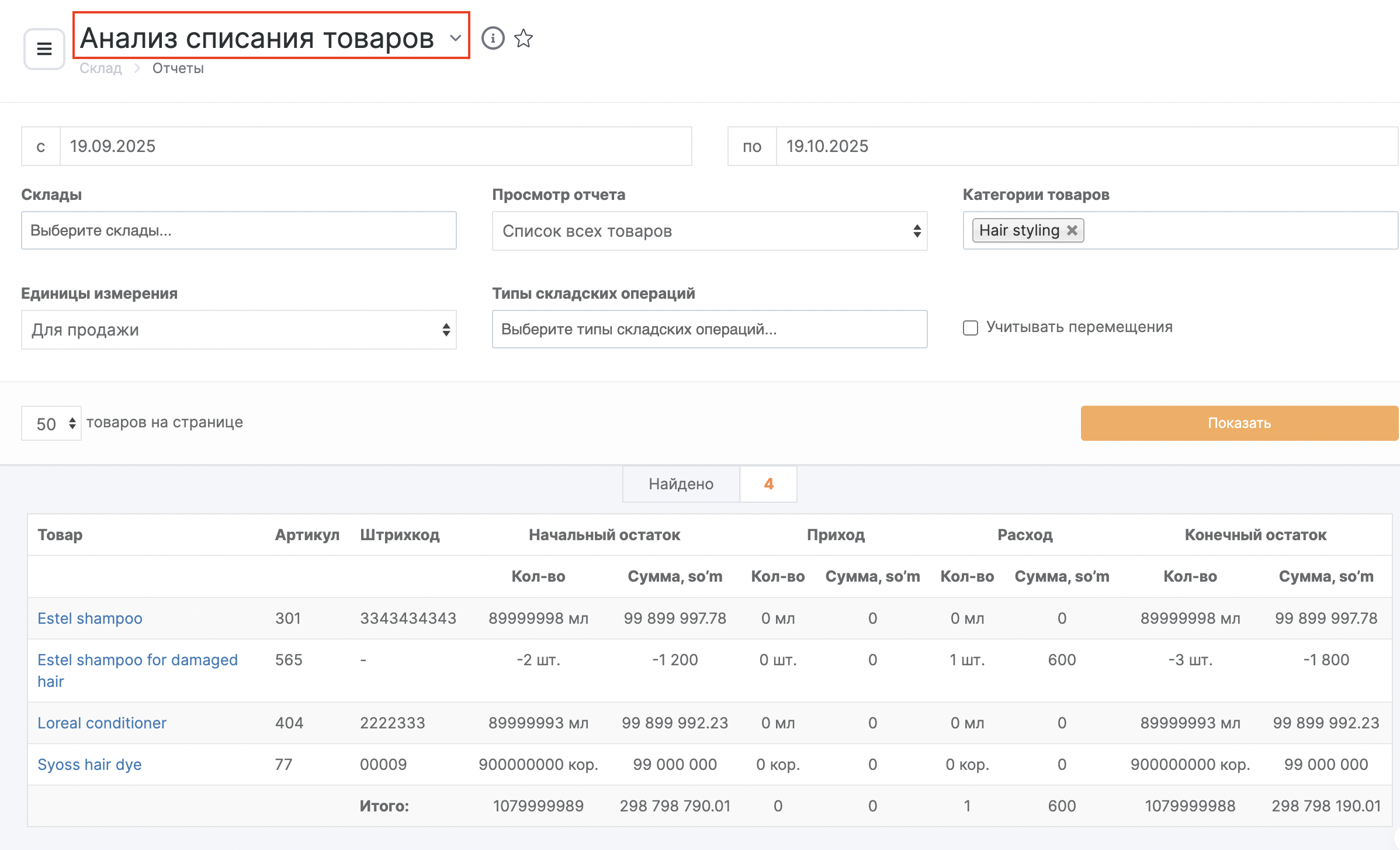Open the Просмотр отчета dropdown
Viewport: 1400px width, 850px height.
(709, 231)
